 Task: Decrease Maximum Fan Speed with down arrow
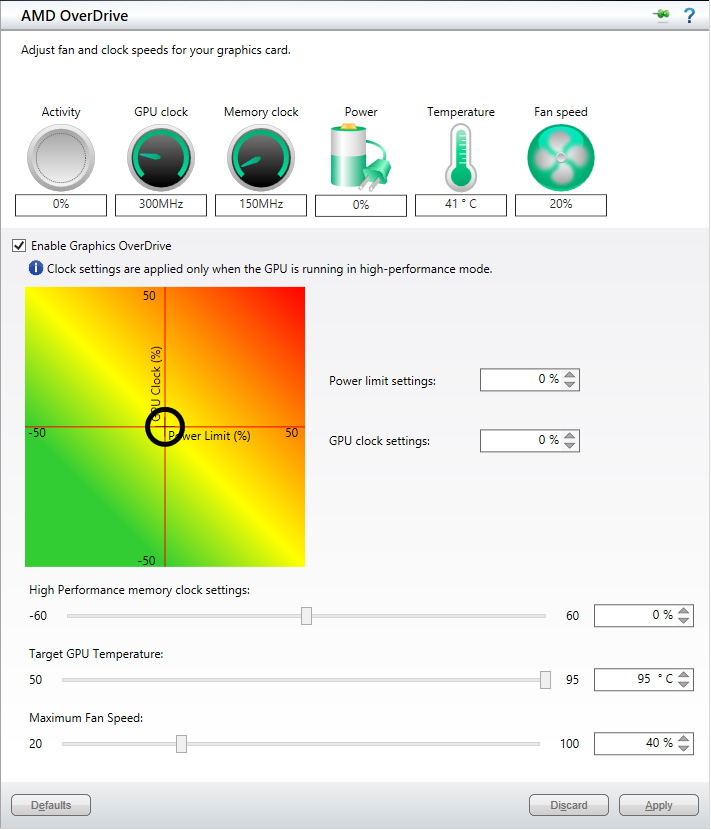point(684,748)
